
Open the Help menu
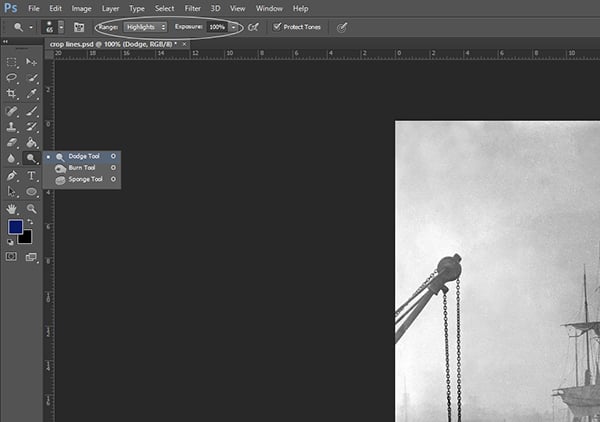(x=300, y=8)
